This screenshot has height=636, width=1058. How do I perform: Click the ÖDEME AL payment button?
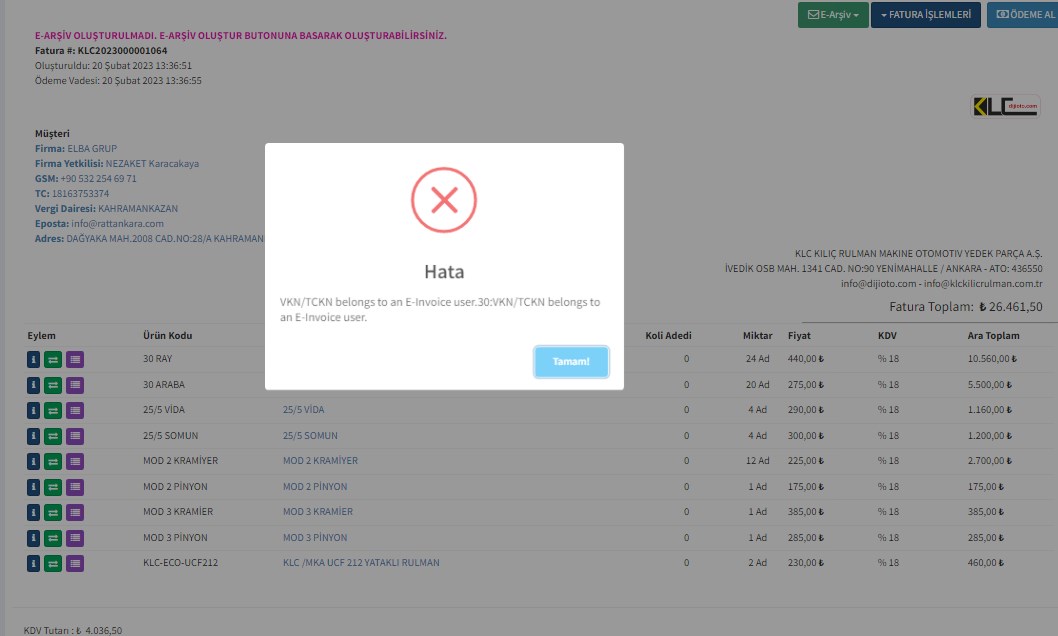point(1022,16)
